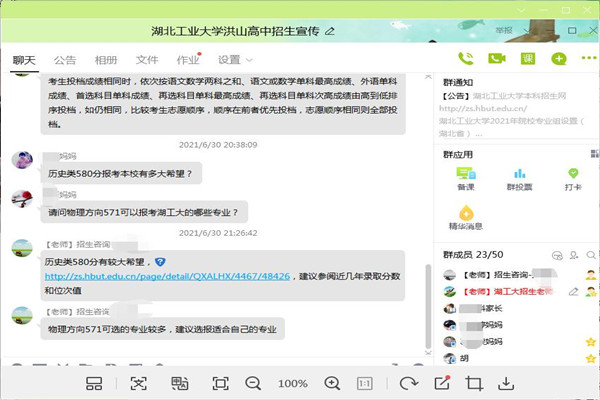Open the three-dot more options menu
The width and height of the screenshot is (600, 400).
pos(589,58)
